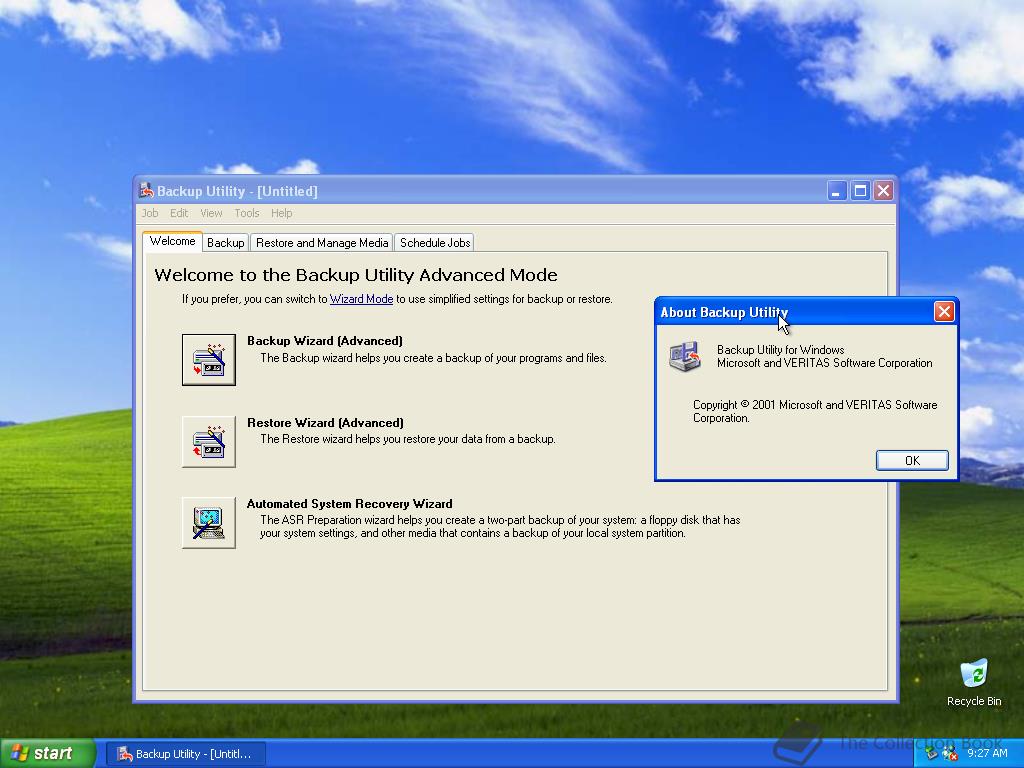
Task: Select Backup Utility taskbar button
Action: click(x=186, y=754)
